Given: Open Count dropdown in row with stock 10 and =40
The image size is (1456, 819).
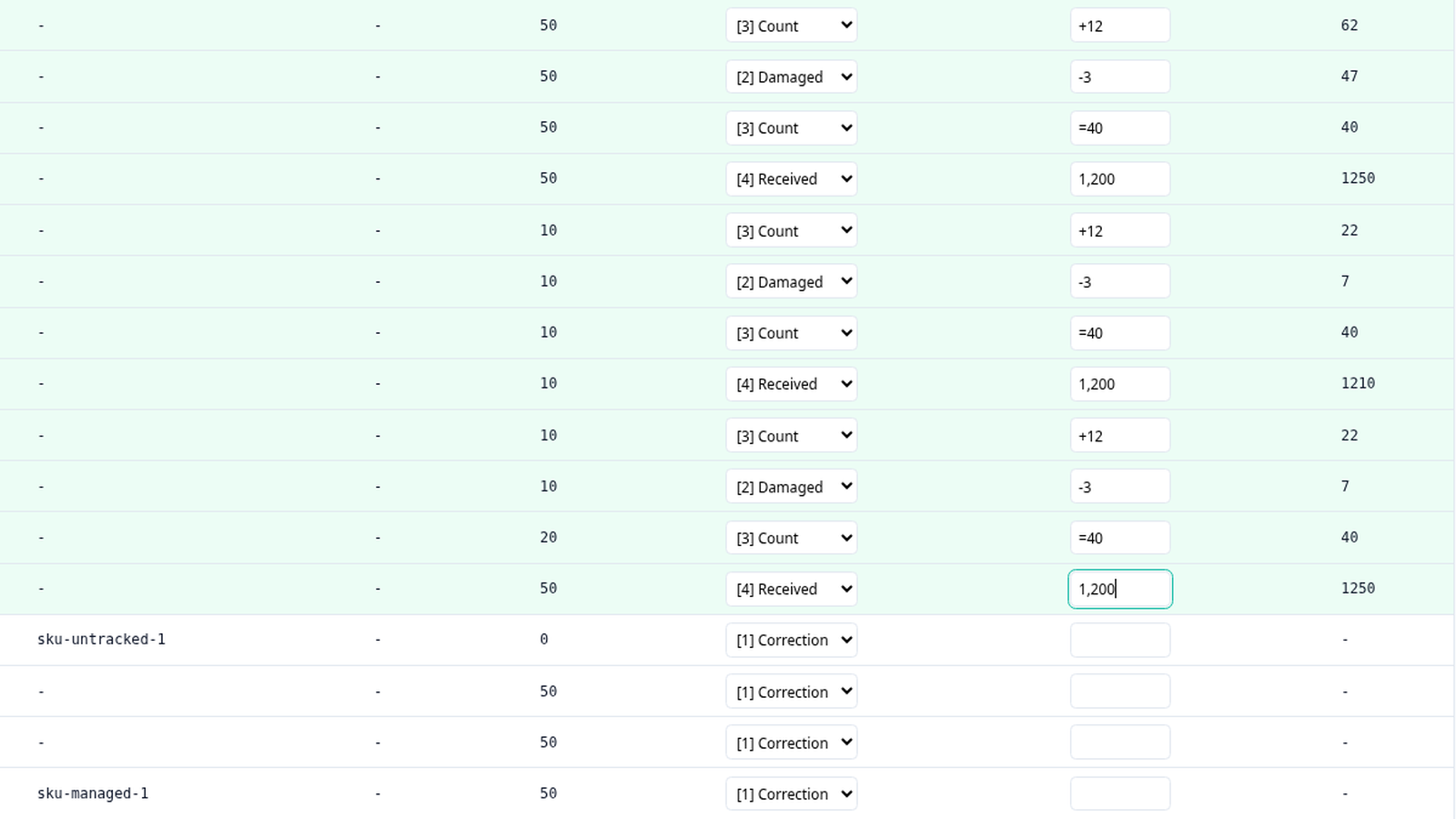Looking at the screenshot, I should click(791, 333).
